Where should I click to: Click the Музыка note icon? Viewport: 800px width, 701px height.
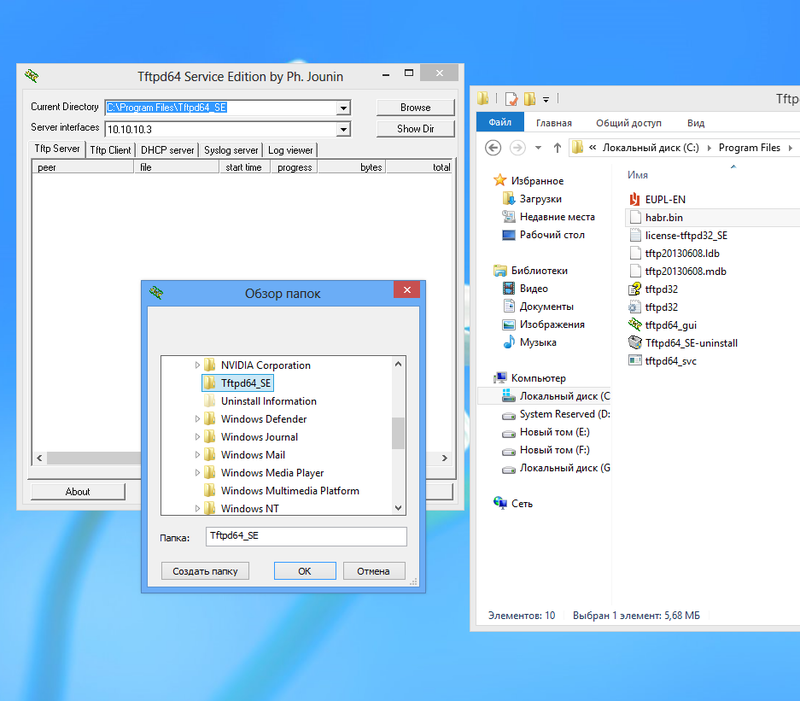[509, 342]
